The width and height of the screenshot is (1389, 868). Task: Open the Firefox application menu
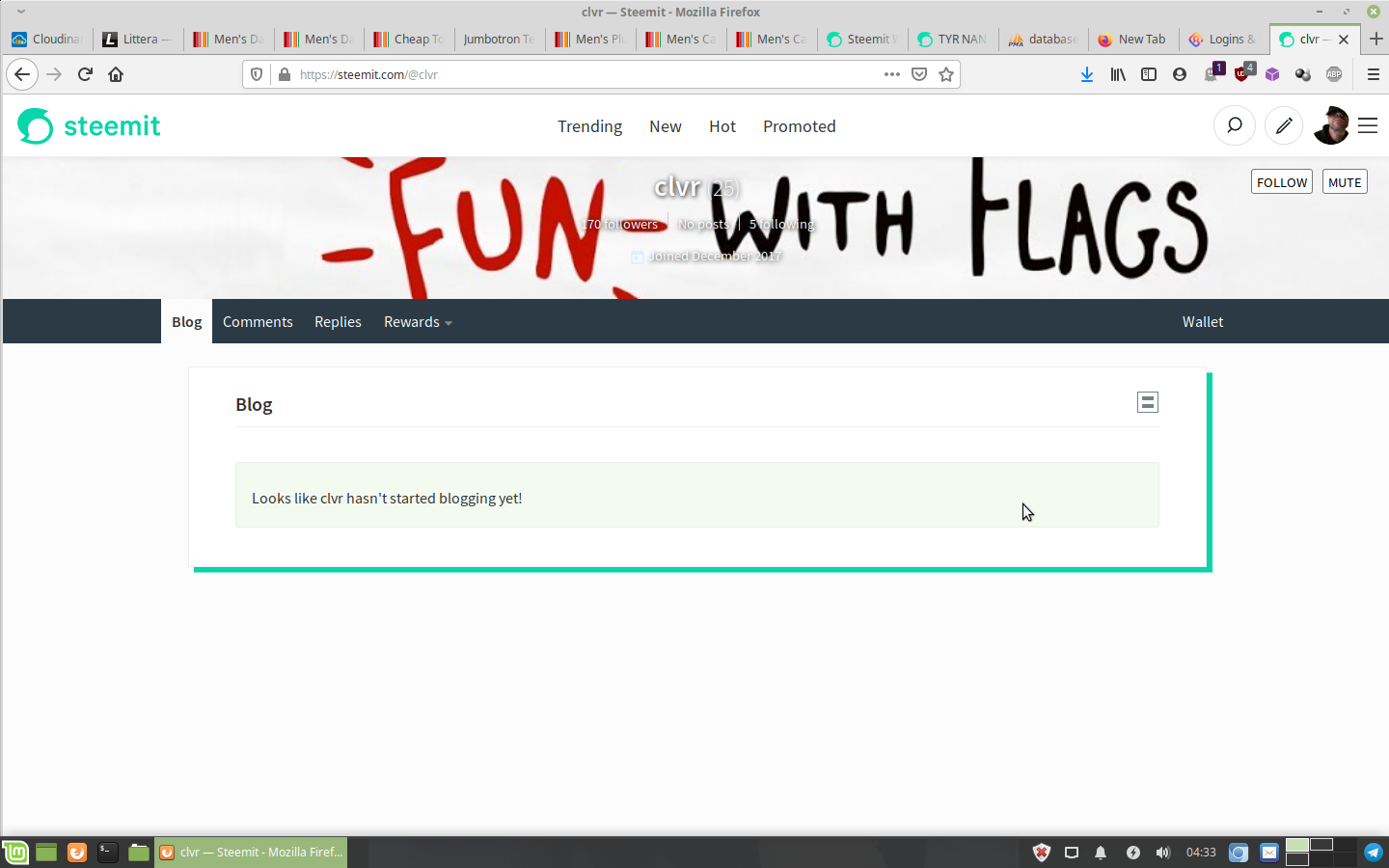pos(1374,74)
